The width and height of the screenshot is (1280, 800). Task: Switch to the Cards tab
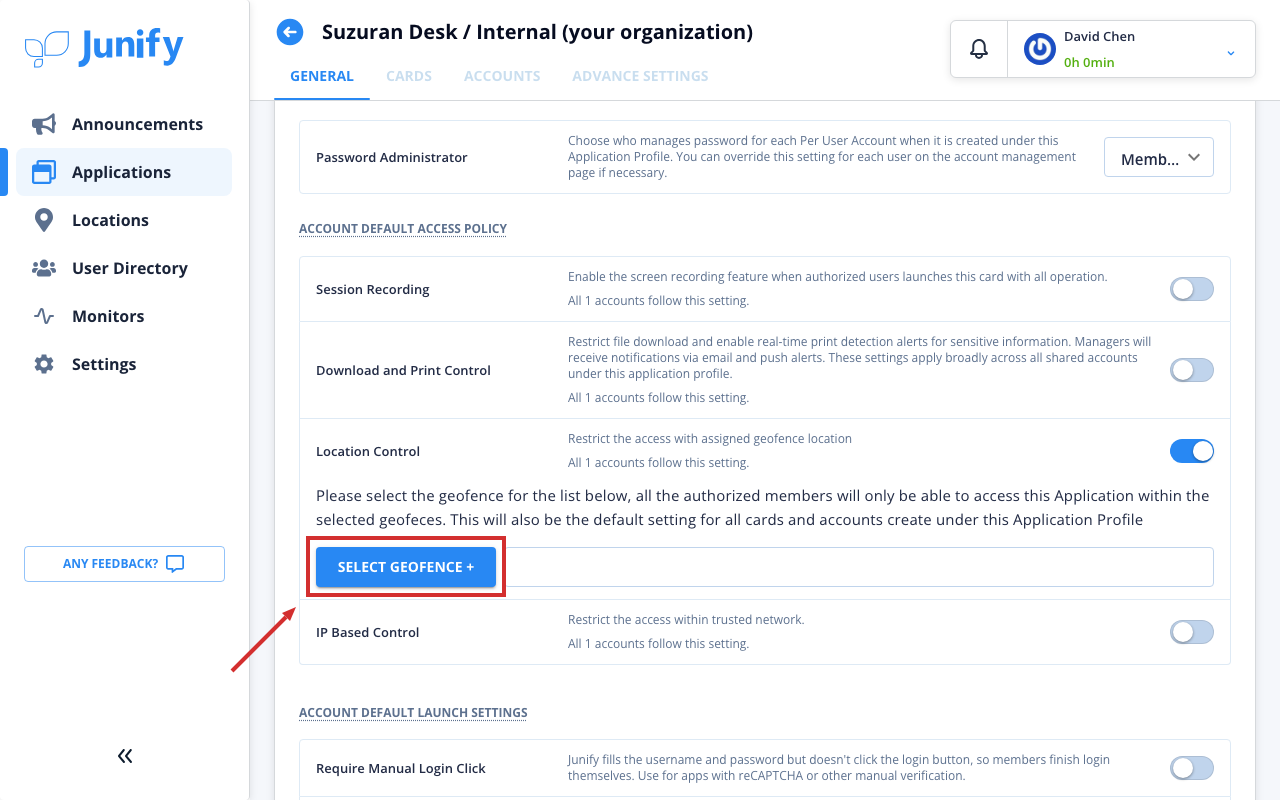tap(409, 76)
